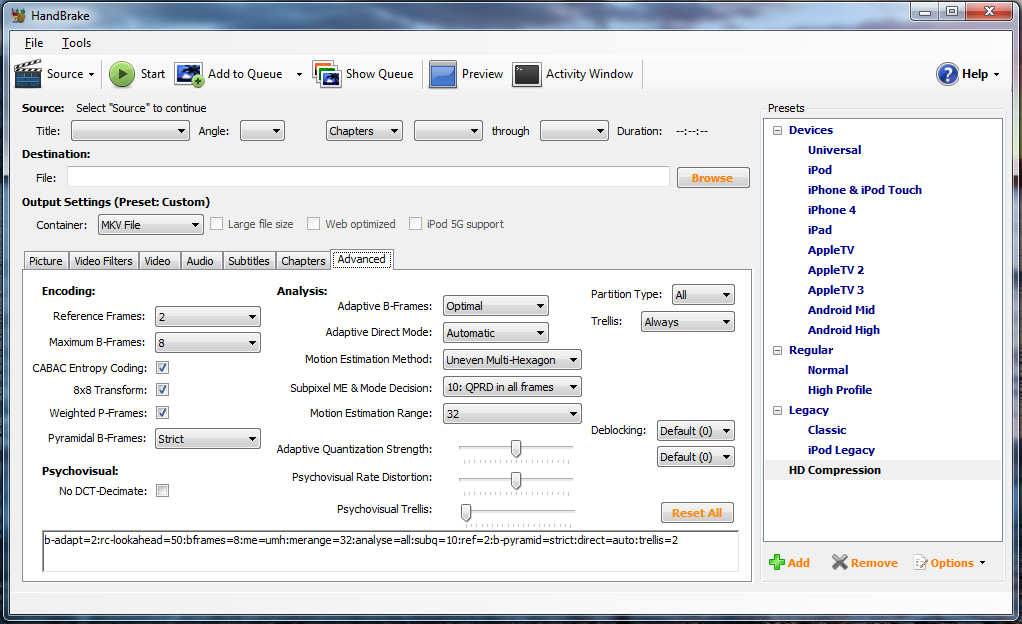
Task: Click the Source clapperboard icon
Action: pyautogui.click(x=28, y=74)
